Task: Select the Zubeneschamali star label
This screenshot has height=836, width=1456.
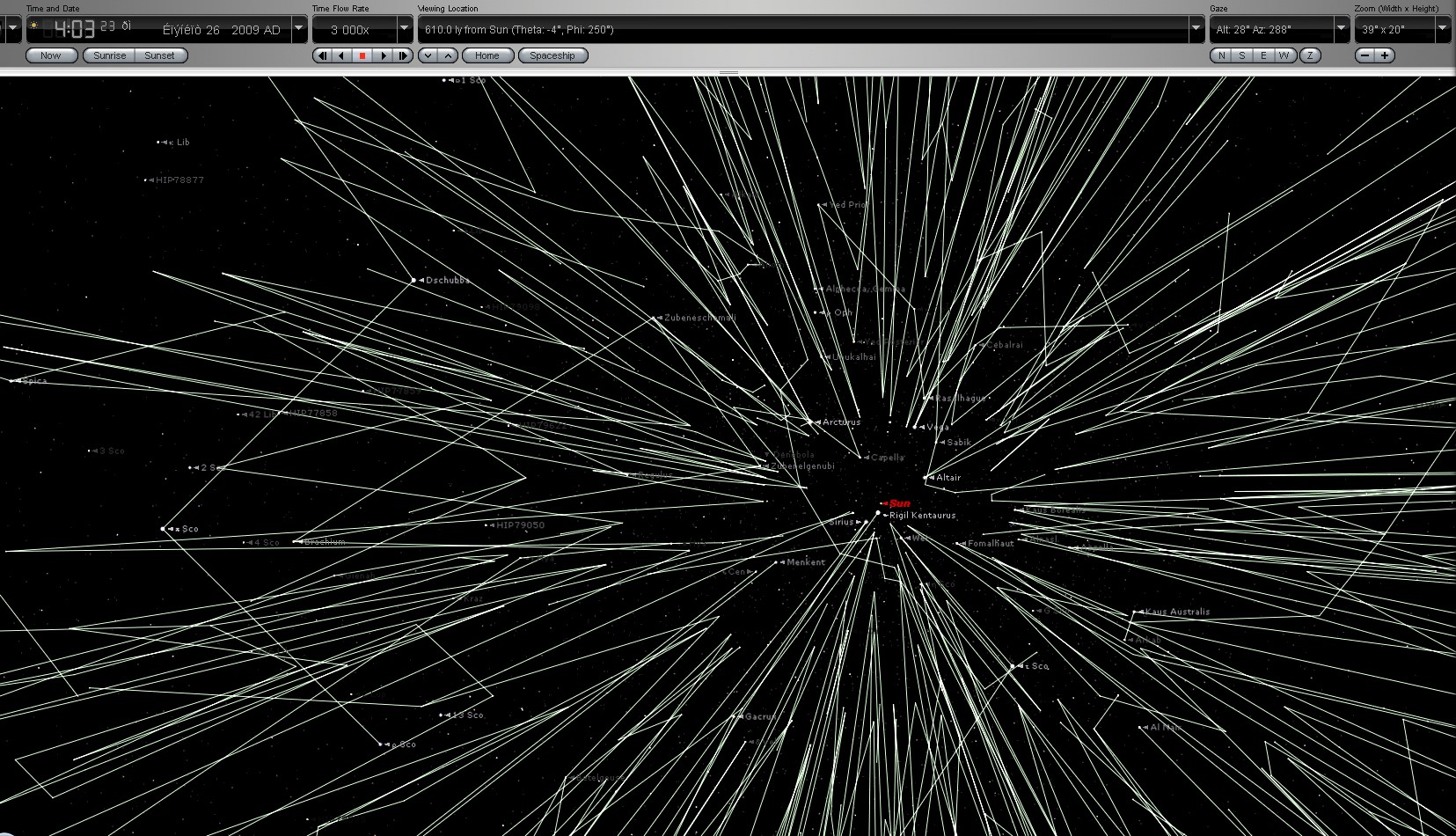Action: click(x=700, y=318)
